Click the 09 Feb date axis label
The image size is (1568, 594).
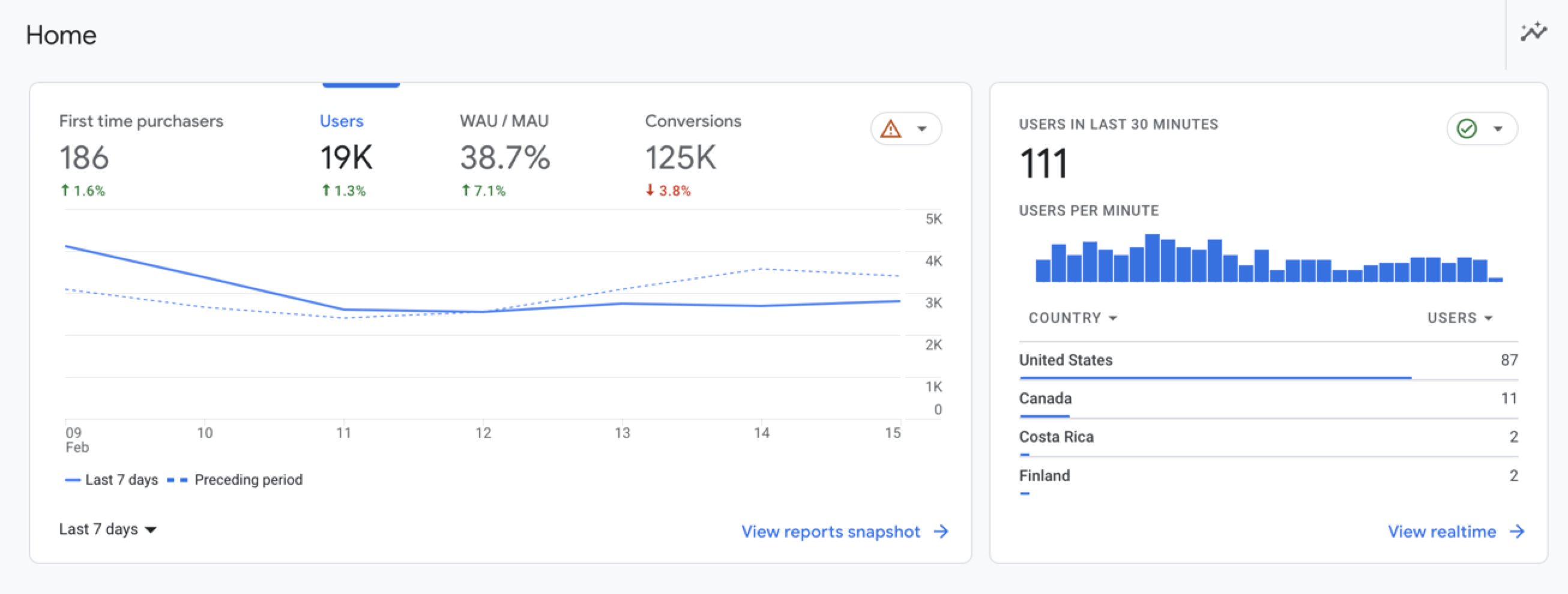[77, 440]
